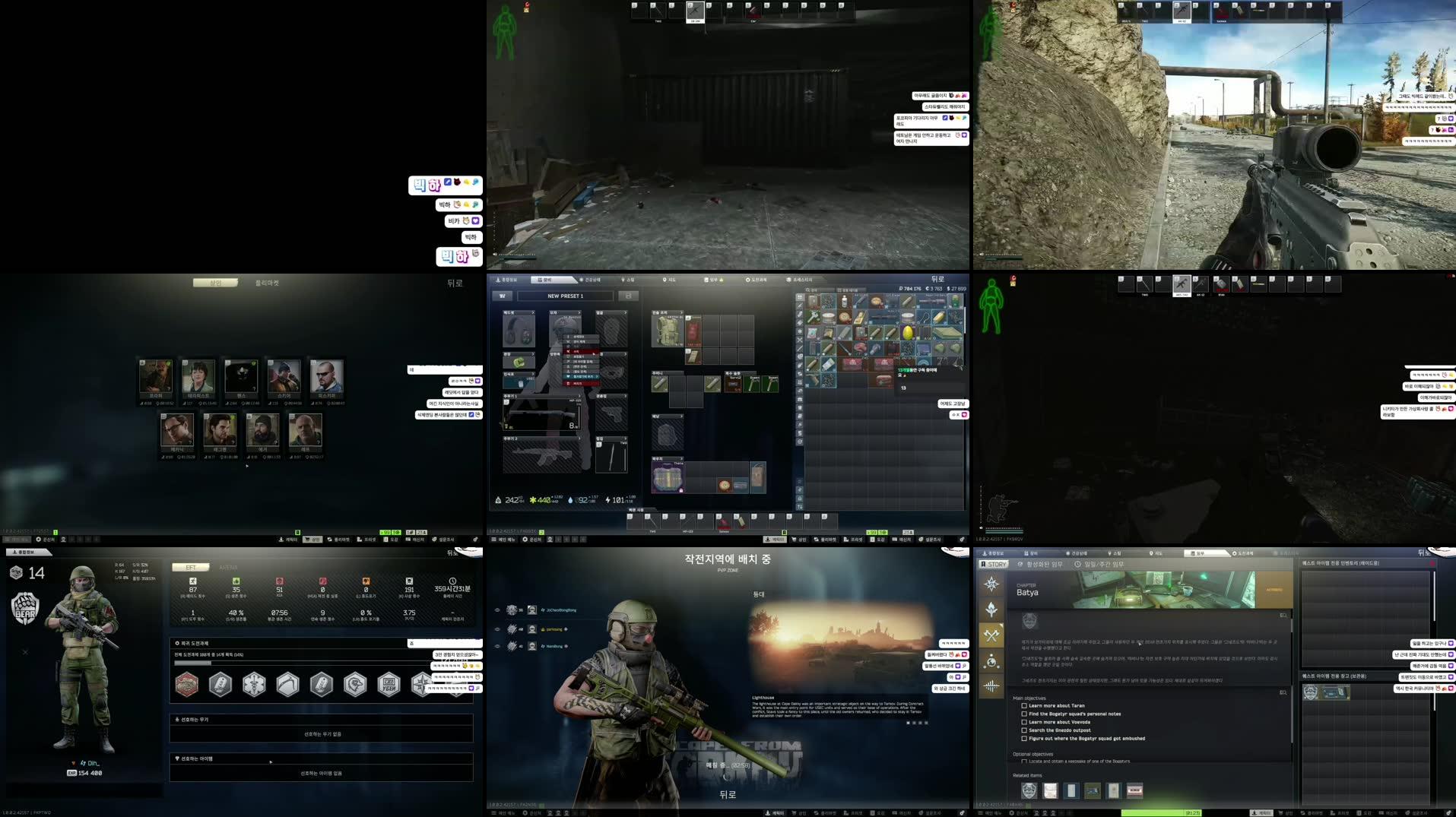Click the NEW PRESET 1 name field
The height and width of the screenshot is (817, 1456).
[566, 296]
